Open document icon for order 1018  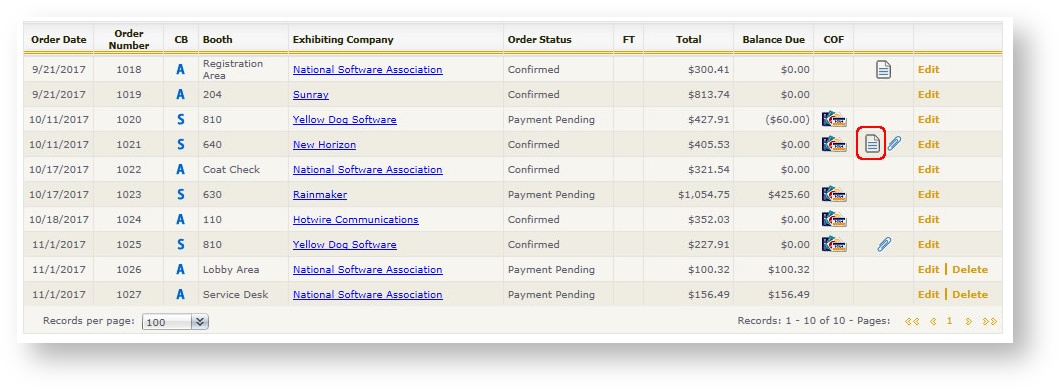pyautogui.click(x=883, y=69)
